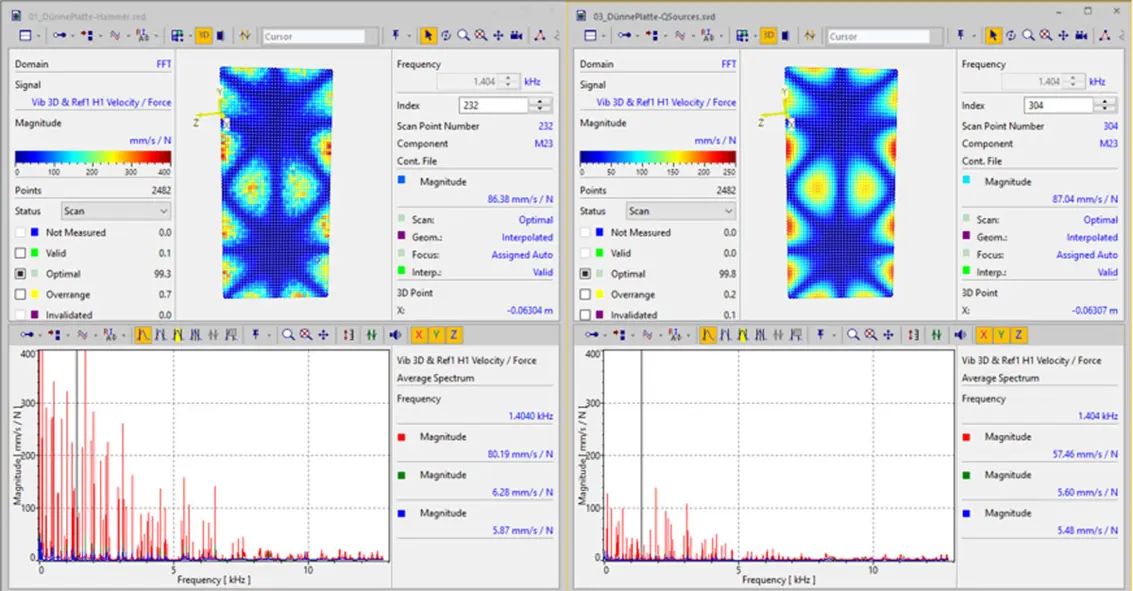Activate the rotate view tool in left window
This screenshot has width=1133, height=591.
click(446, 35)
